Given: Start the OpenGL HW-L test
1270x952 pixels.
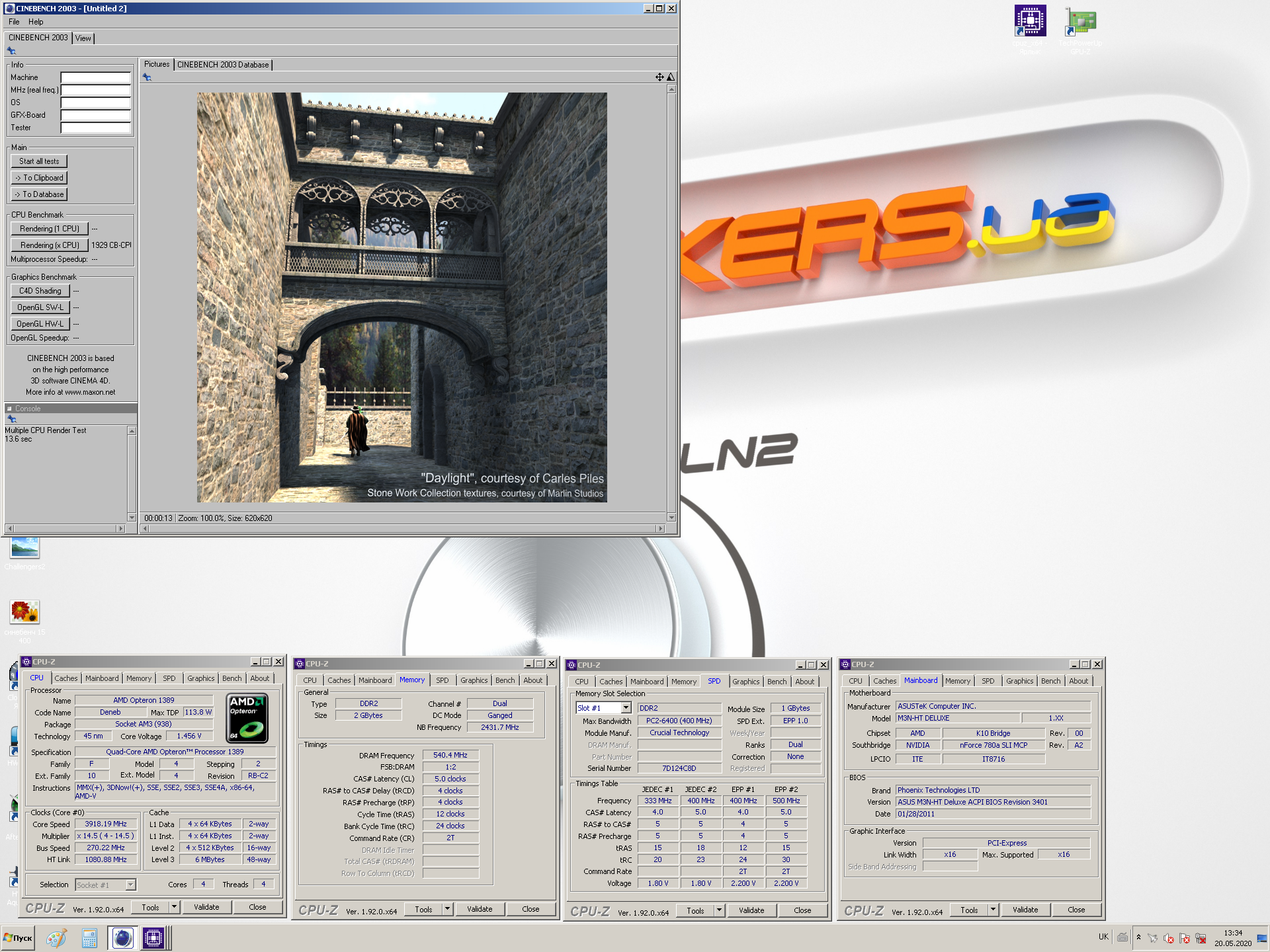Looking at the screenshot, I should pos(40,324).
